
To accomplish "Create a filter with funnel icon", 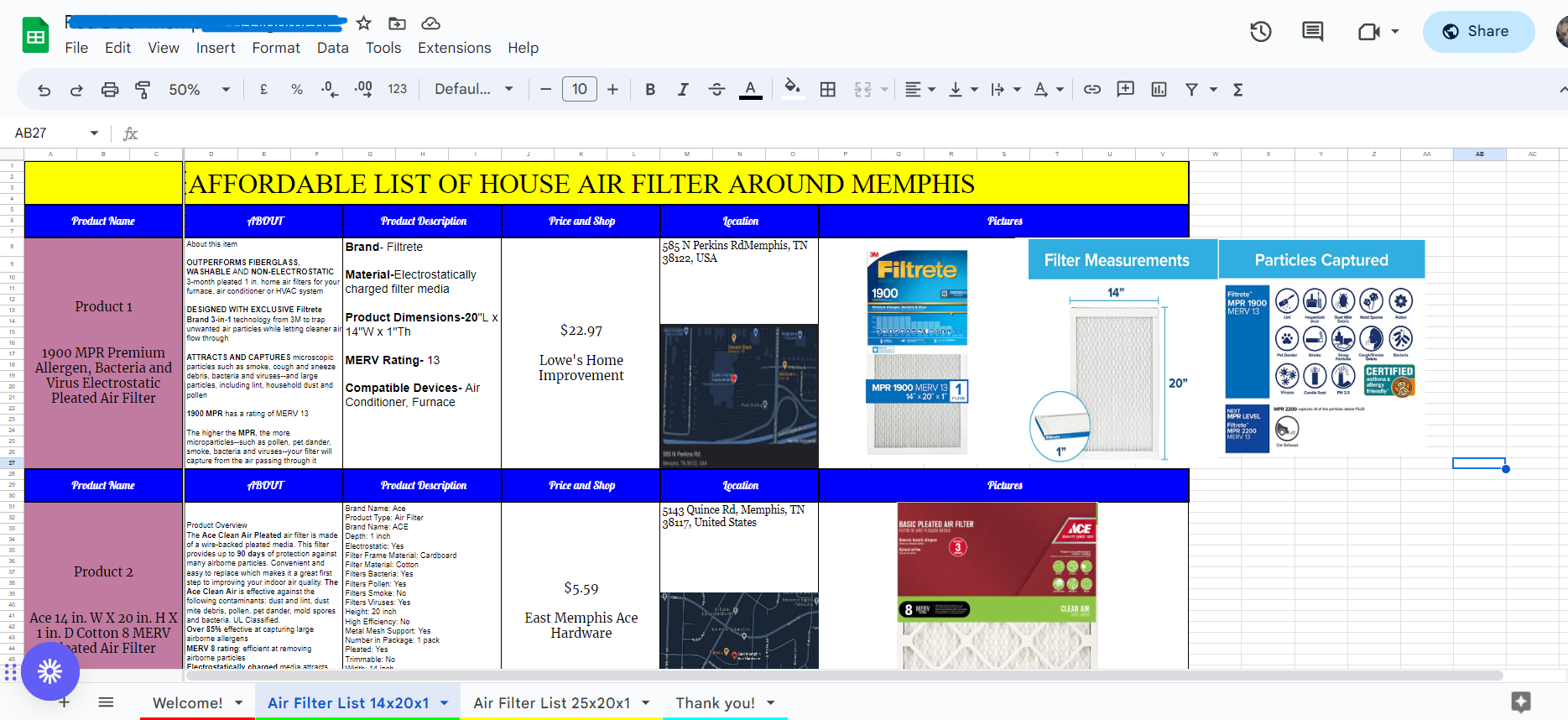I will (1191, 89).
